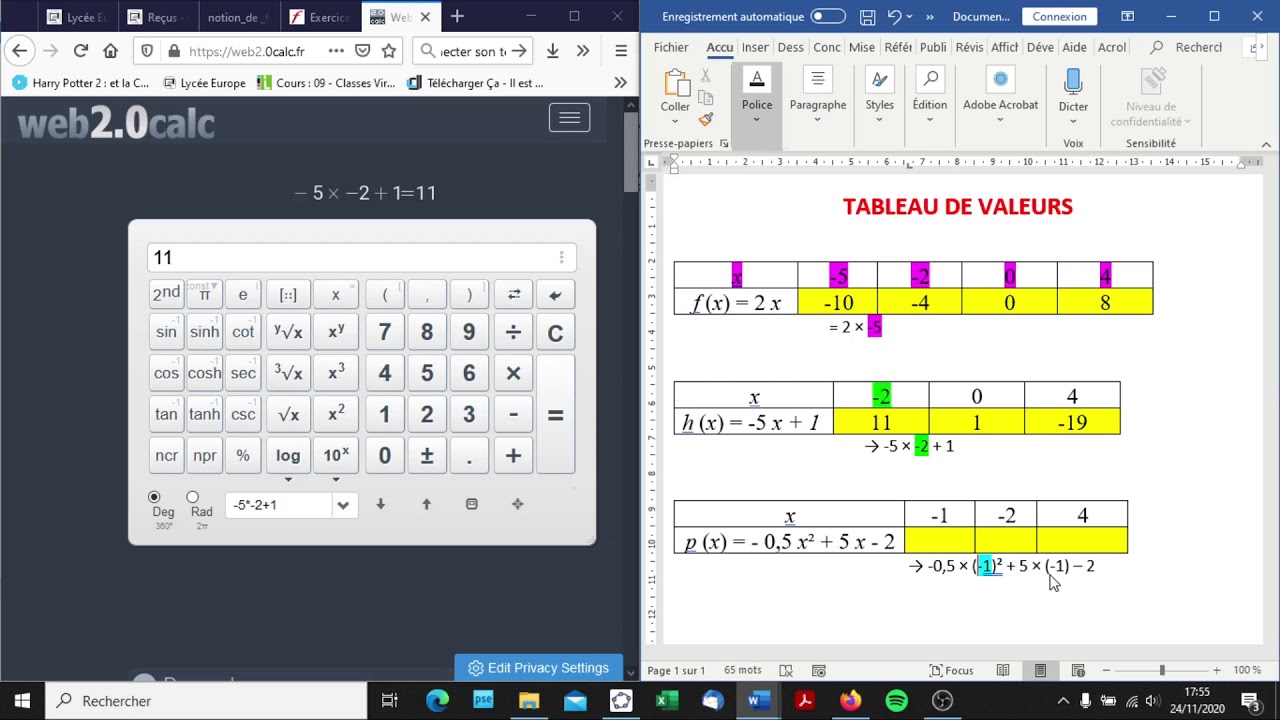Click the Windows Rechercher search box
Screen dimensions: 1280x720
[206, 701]
